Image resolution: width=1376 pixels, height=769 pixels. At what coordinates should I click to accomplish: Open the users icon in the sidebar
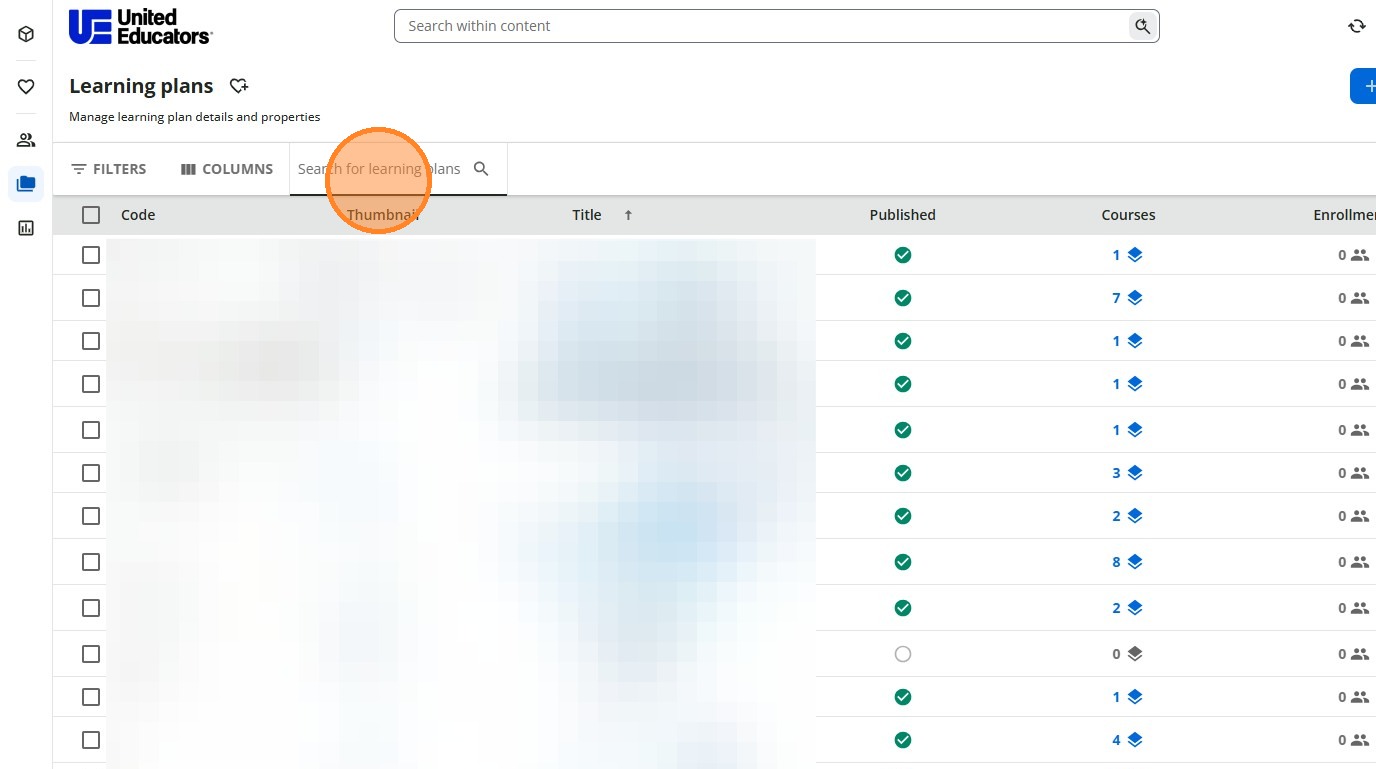point(26,140)
